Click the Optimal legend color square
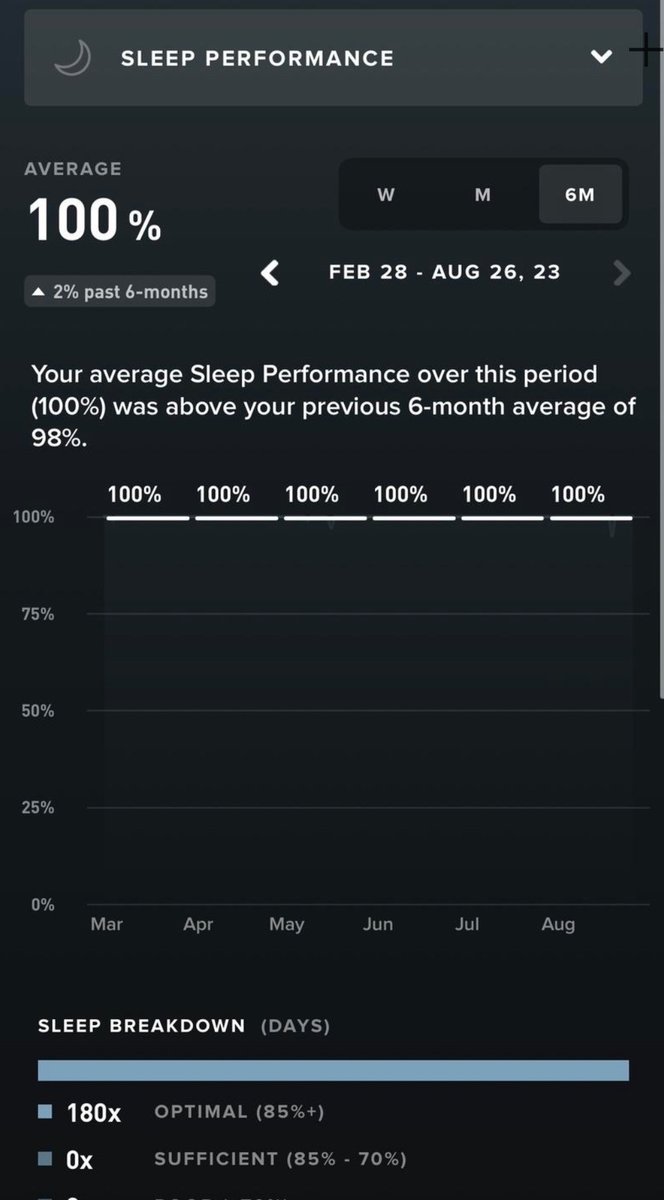Viewport: 664px width, 1200px height. (44, 1111)
